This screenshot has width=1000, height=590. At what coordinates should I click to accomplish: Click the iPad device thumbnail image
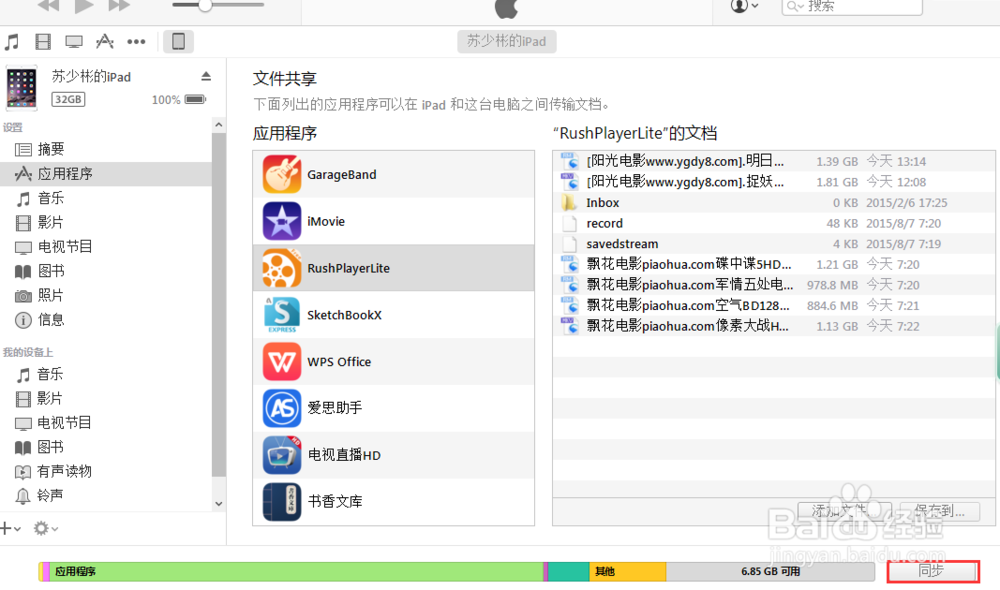(22, 87)
